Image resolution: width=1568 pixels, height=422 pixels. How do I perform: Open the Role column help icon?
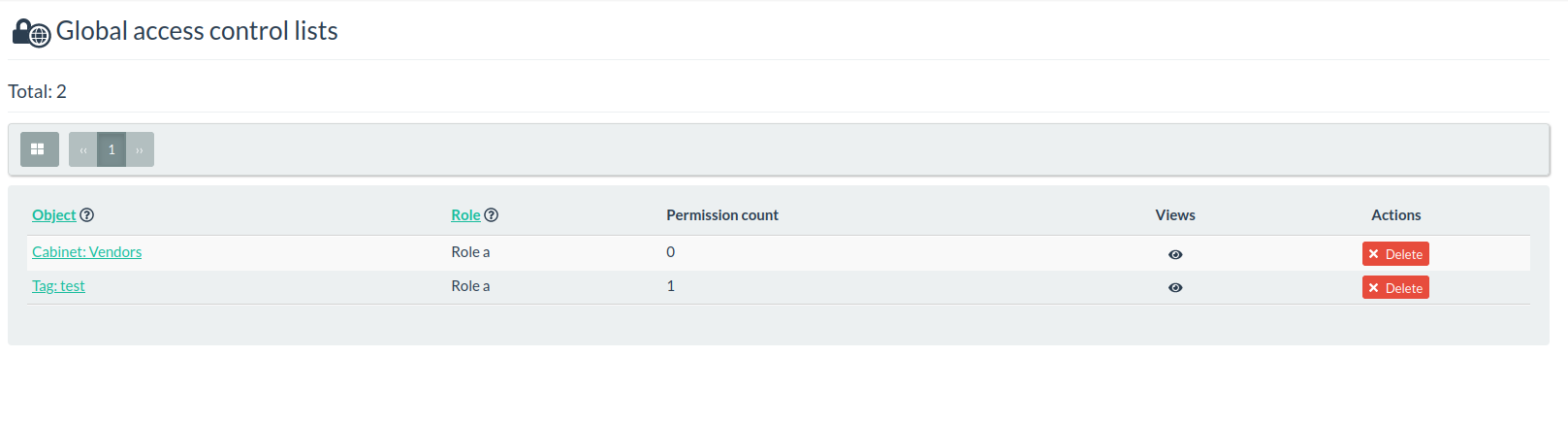tap(492, 215)
